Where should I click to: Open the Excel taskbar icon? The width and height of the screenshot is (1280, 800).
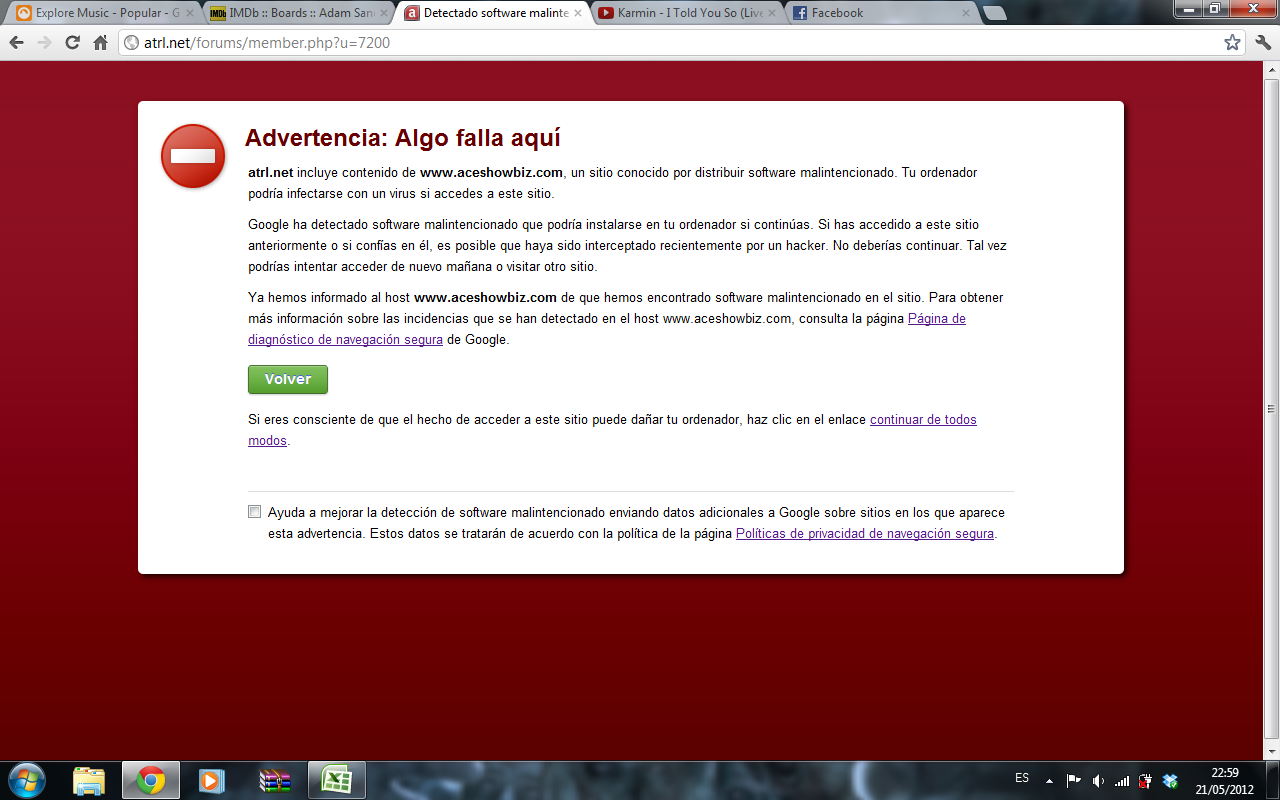coord(336,780)
